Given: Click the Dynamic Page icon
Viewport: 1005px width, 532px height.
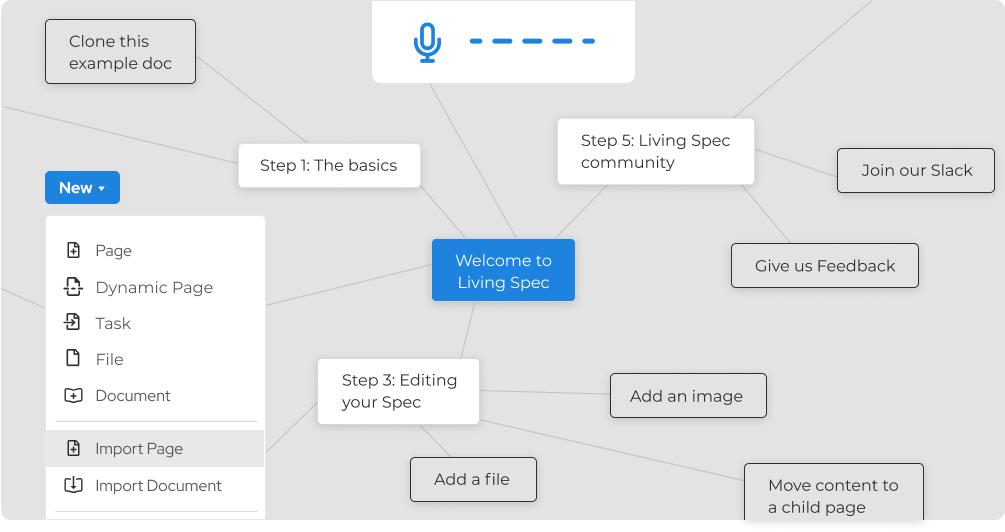Looking at the screenshot, I should click(73, 287).
